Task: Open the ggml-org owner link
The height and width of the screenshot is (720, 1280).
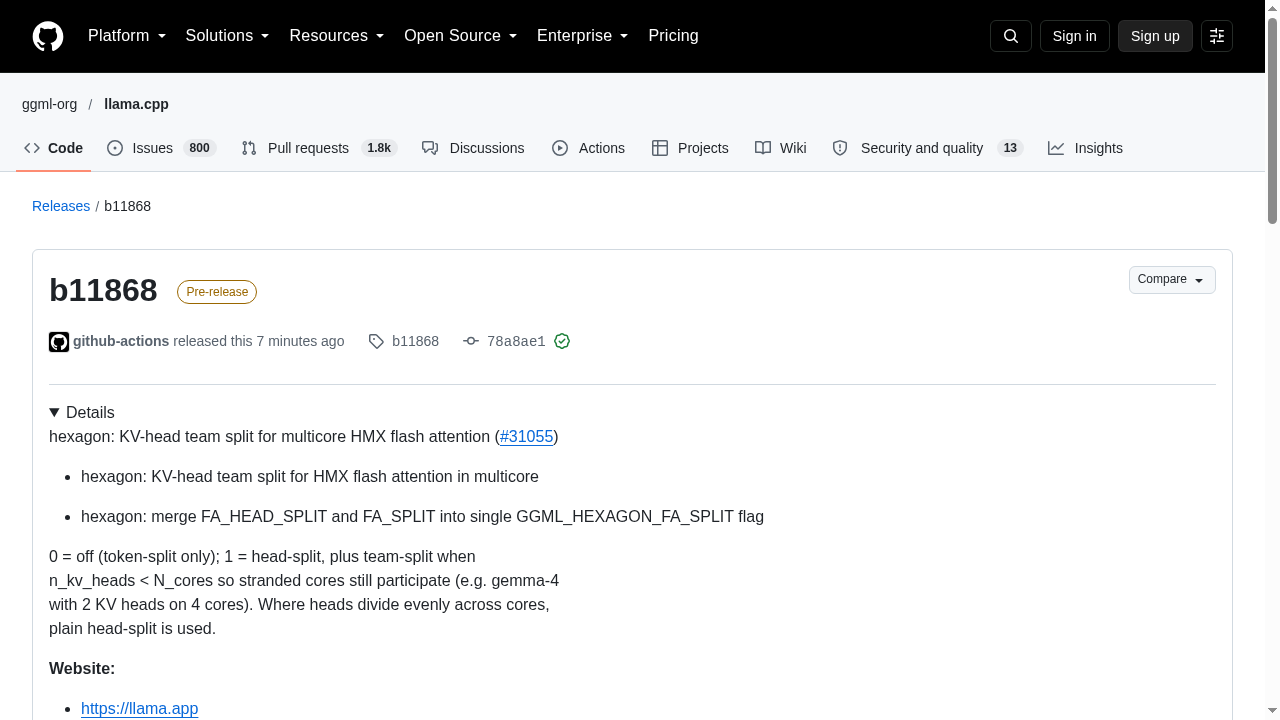Action: tap(50, 104)
